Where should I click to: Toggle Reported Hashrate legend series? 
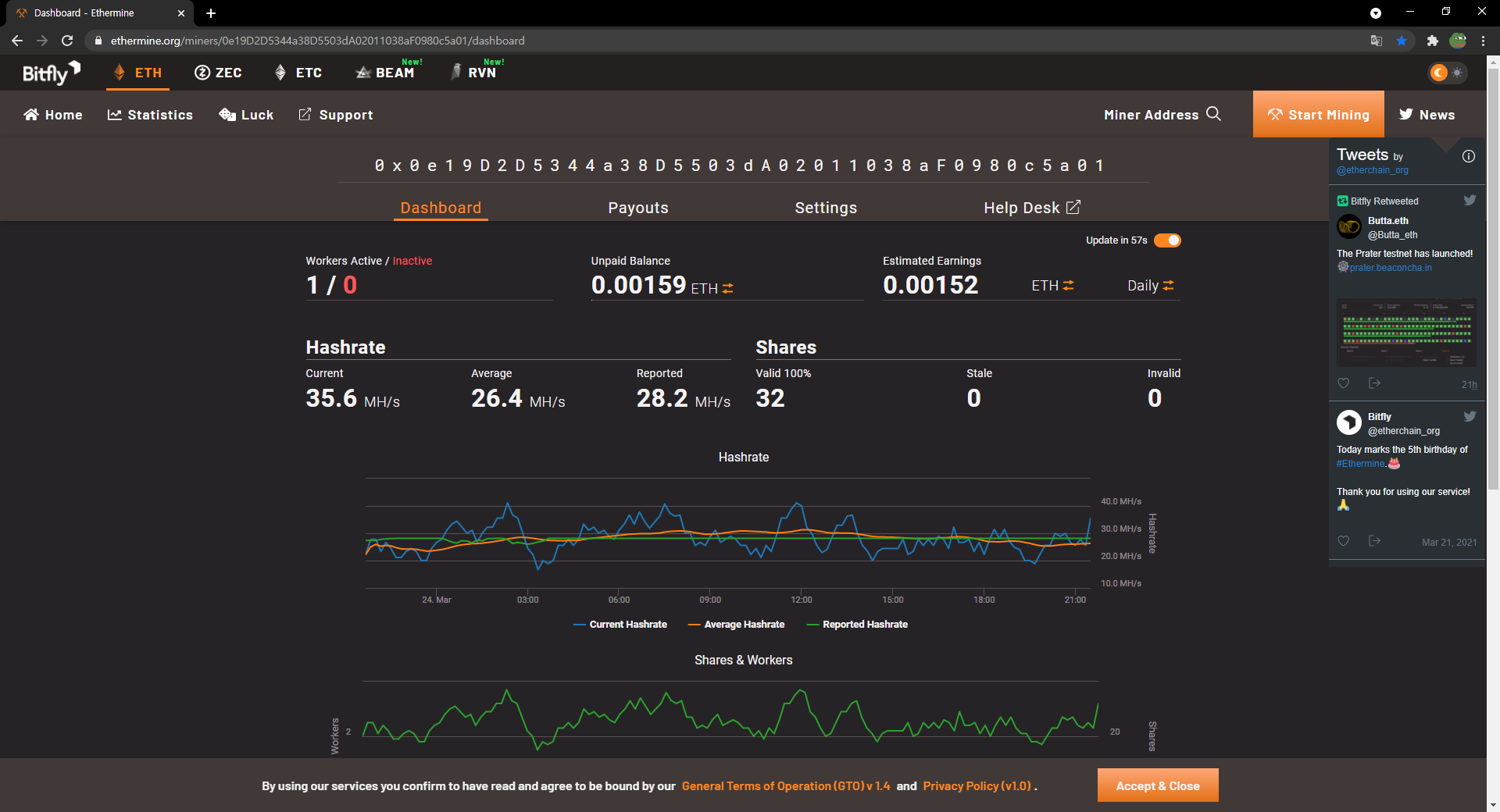pyautogui.click(x=857, y=625)
